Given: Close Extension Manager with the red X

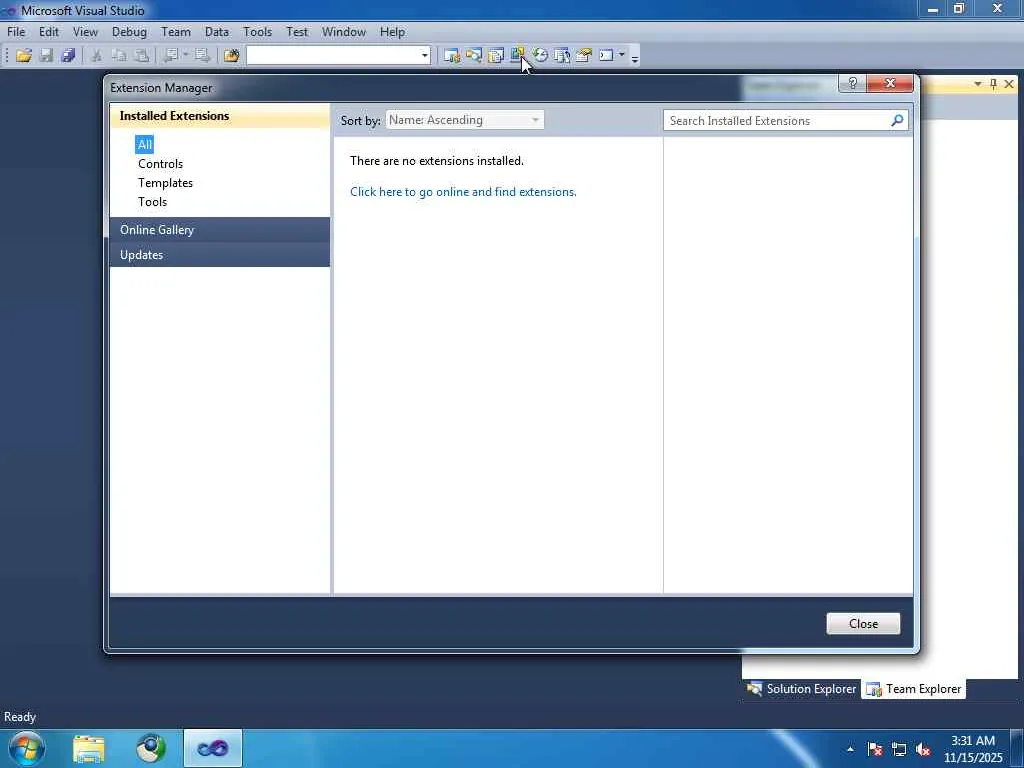Looking at the screenshot, I should [x=889, y=83].
